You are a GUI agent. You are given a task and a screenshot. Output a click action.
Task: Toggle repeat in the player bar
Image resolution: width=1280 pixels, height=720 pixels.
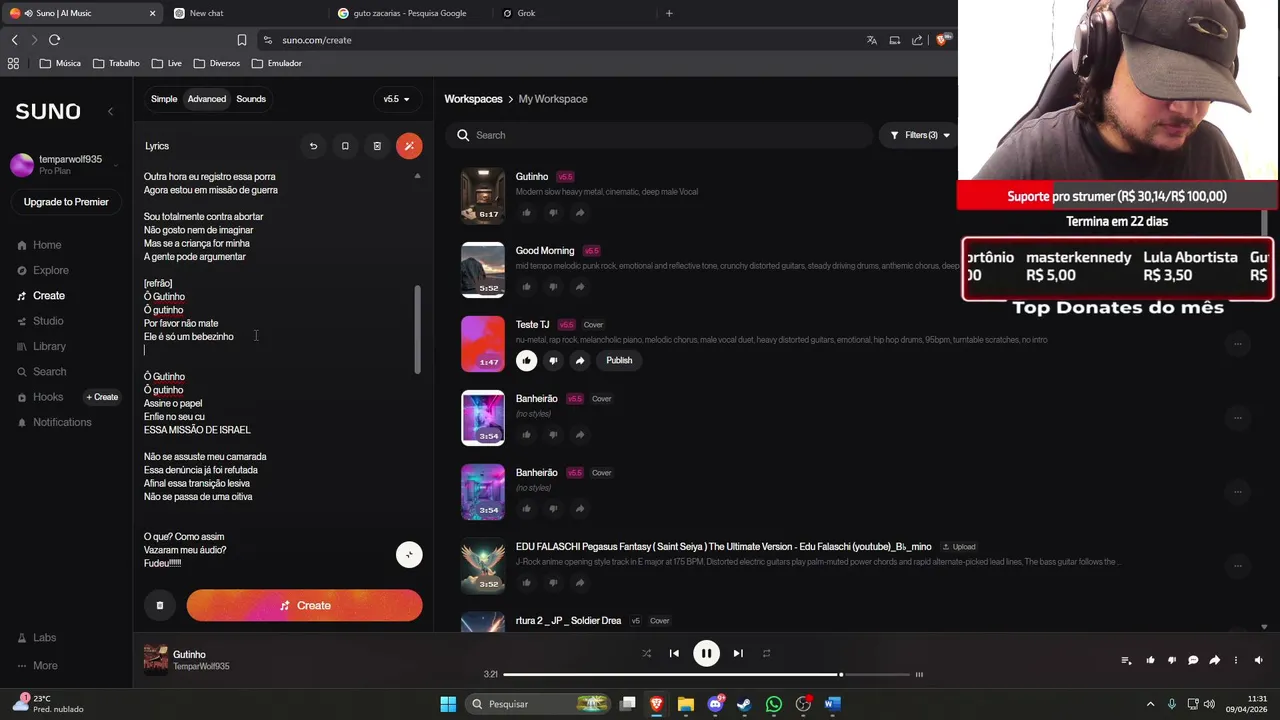pyautogui.click(x=766, y=653)
